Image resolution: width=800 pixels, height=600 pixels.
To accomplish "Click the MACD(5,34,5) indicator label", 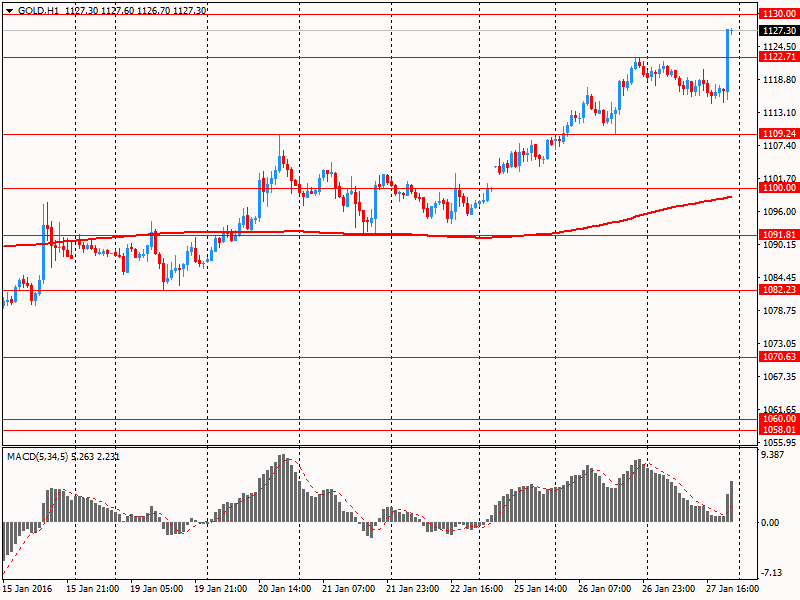I will (x=38, y=457).
